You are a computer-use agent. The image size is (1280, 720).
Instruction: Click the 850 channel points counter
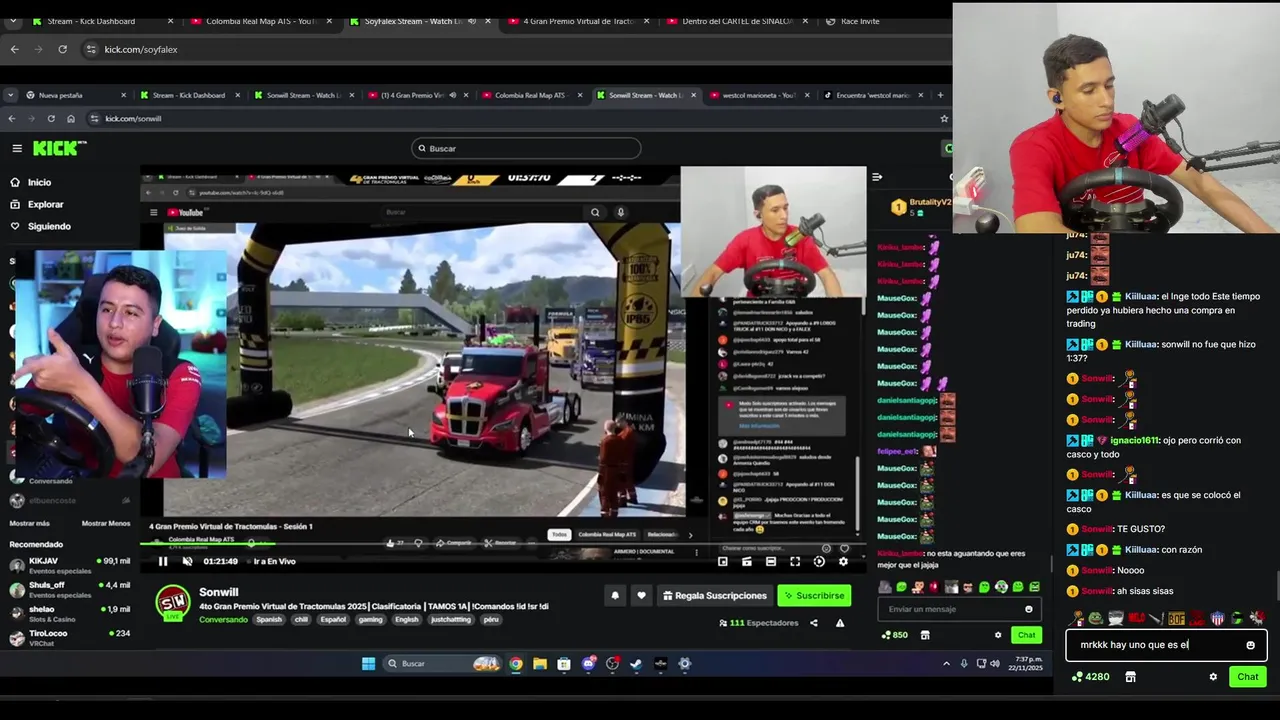pos(894,635)
